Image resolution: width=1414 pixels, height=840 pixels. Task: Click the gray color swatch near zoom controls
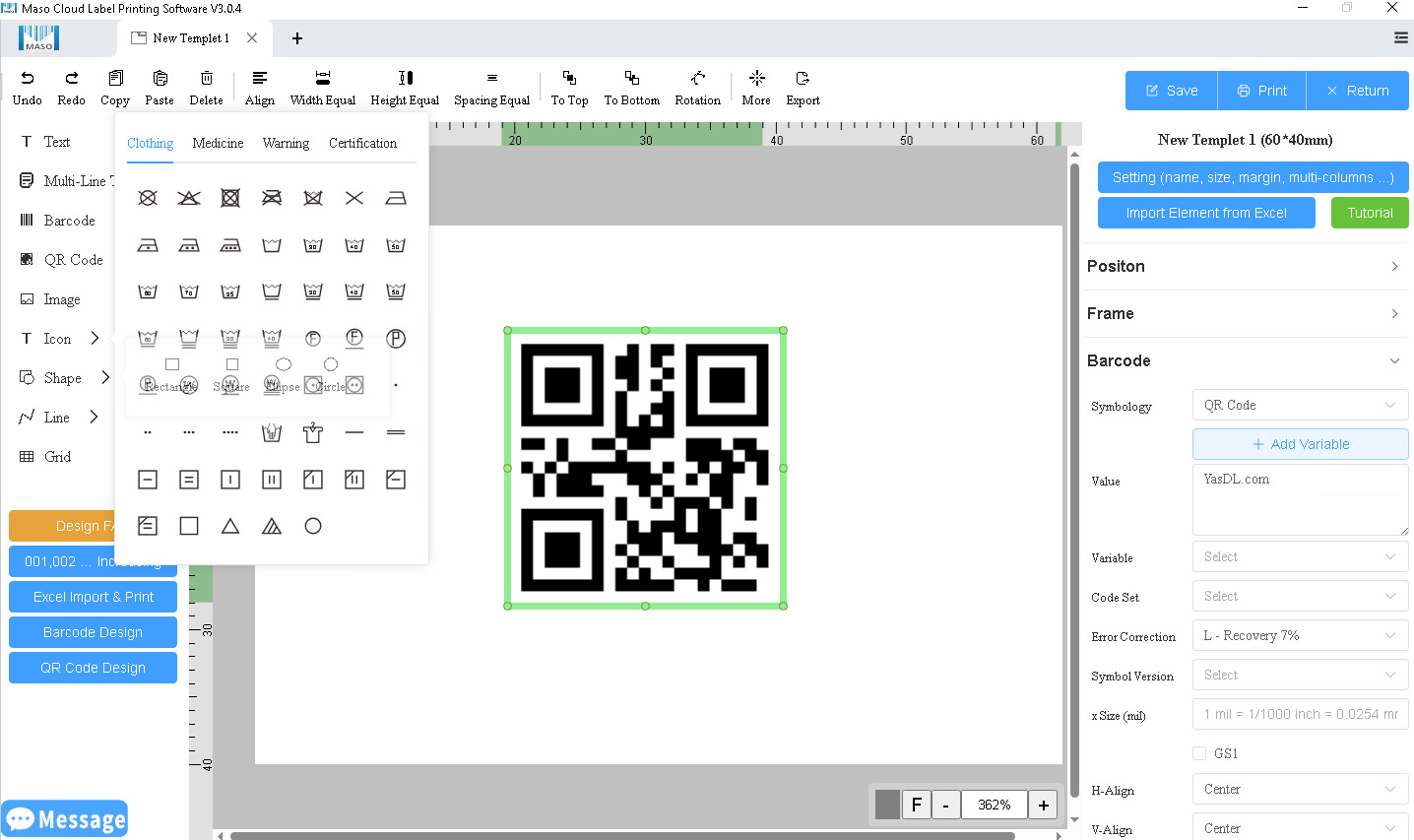tap(887, 805)
